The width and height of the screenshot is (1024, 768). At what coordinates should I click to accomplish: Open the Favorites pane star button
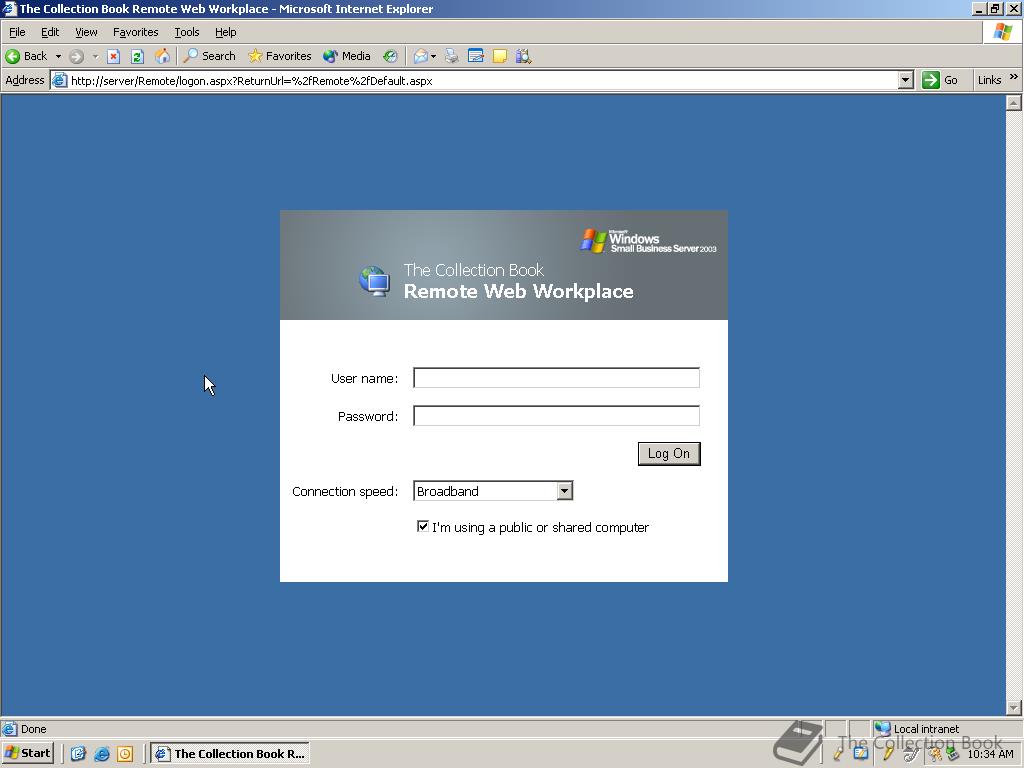(x=280, y=56)
